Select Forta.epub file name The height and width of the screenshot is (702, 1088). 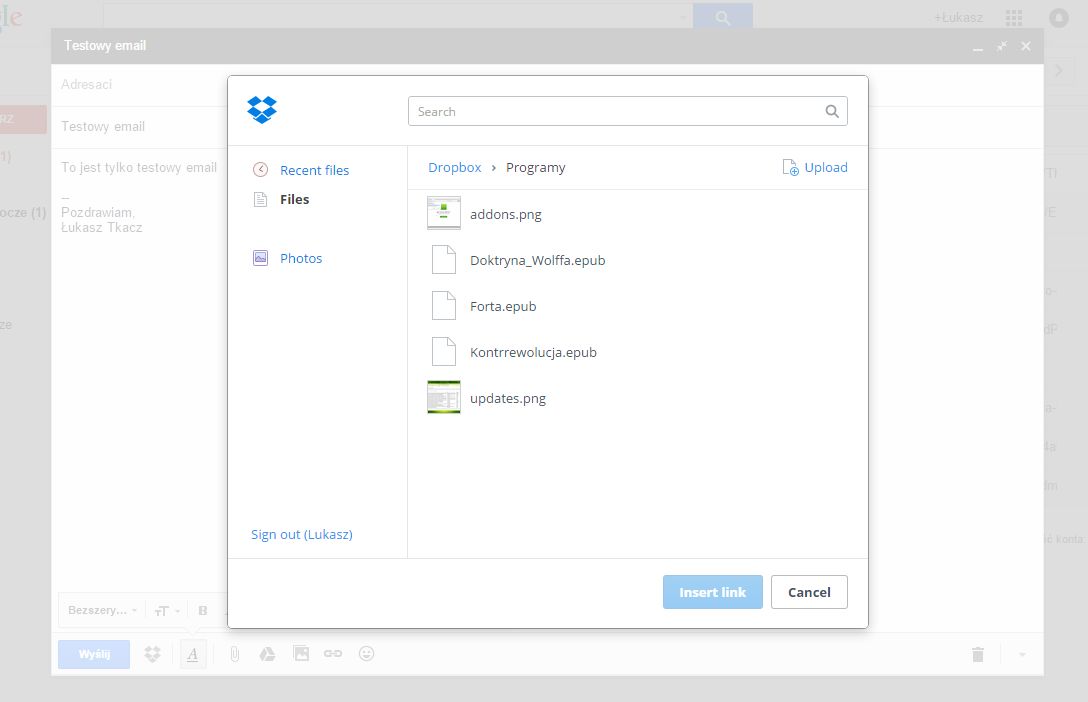coord(503,306)
